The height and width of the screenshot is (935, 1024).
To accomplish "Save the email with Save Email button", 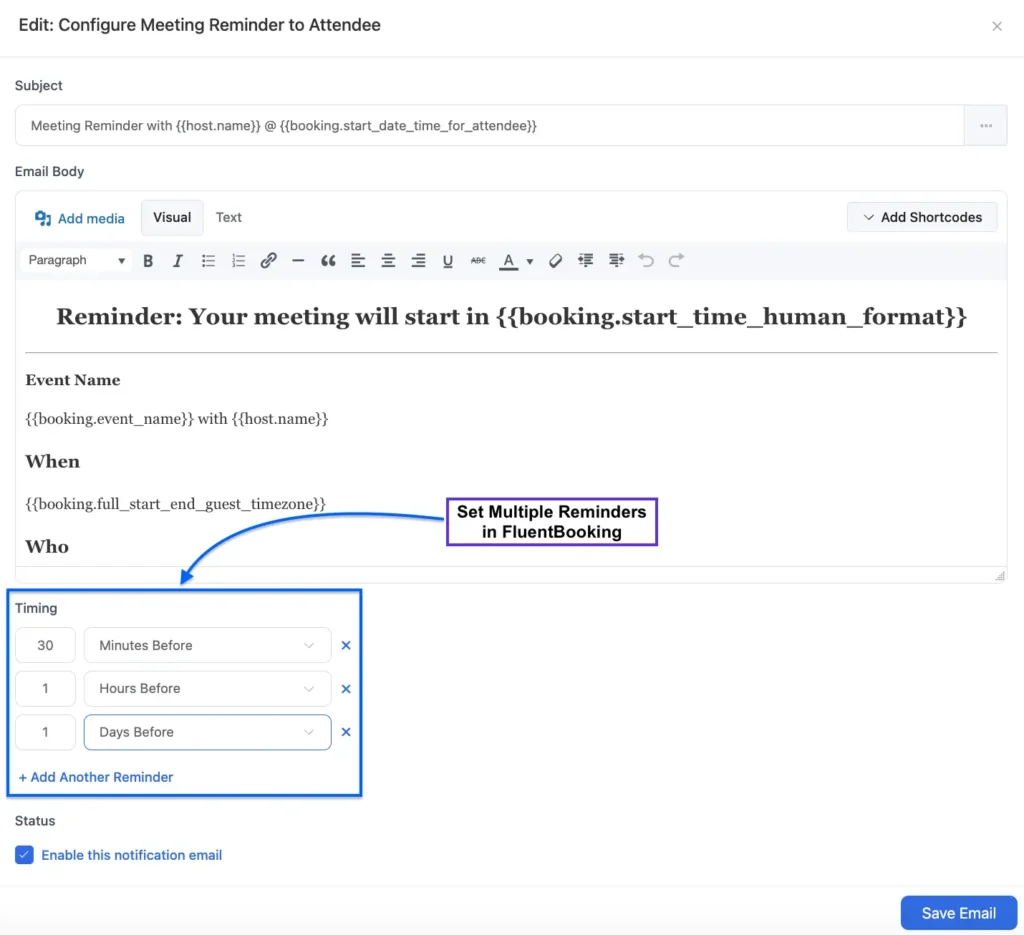I will (x=958, y=913).
